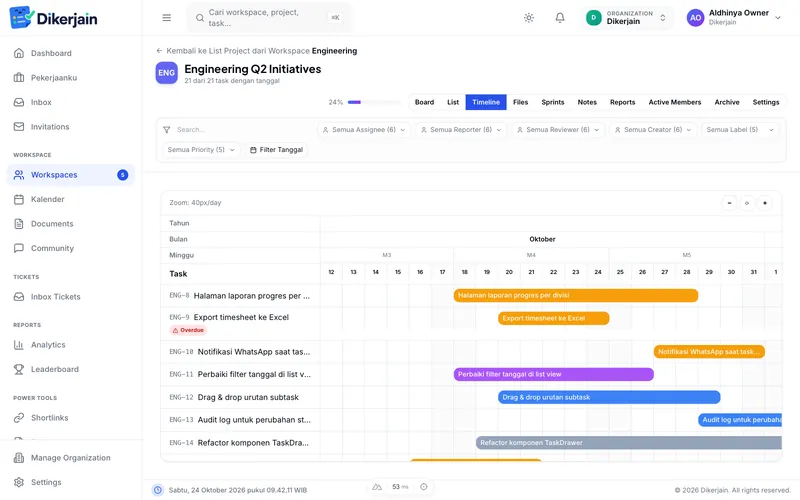This screenshot has height=500, width=800.
Task: Zoom in the timeline with plus button
Action: 764,203
